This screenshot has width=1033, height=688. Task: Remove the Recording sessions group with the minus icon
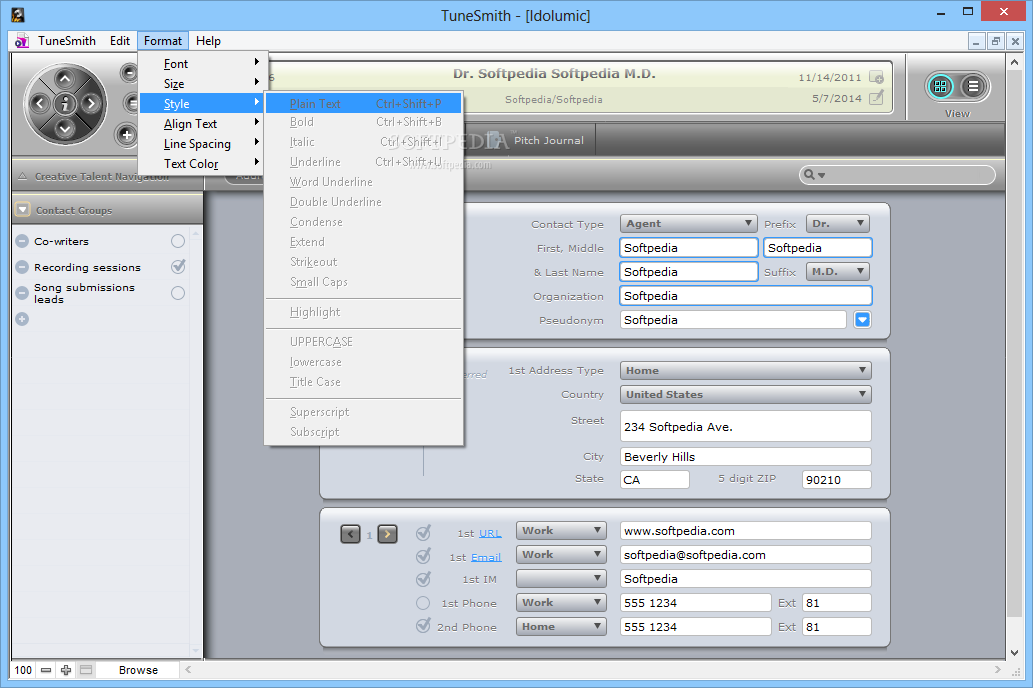tap(22, 267)
